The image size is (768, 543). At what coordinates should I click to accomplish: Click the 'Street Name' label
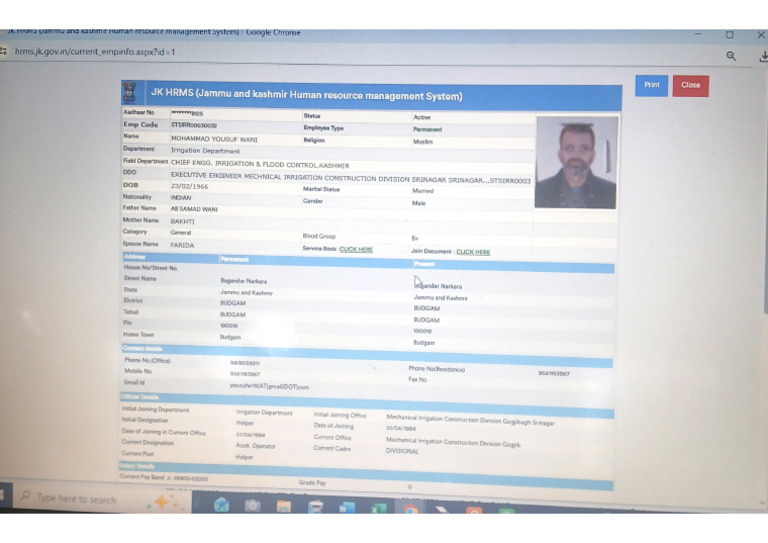click(x=140, y=279)
